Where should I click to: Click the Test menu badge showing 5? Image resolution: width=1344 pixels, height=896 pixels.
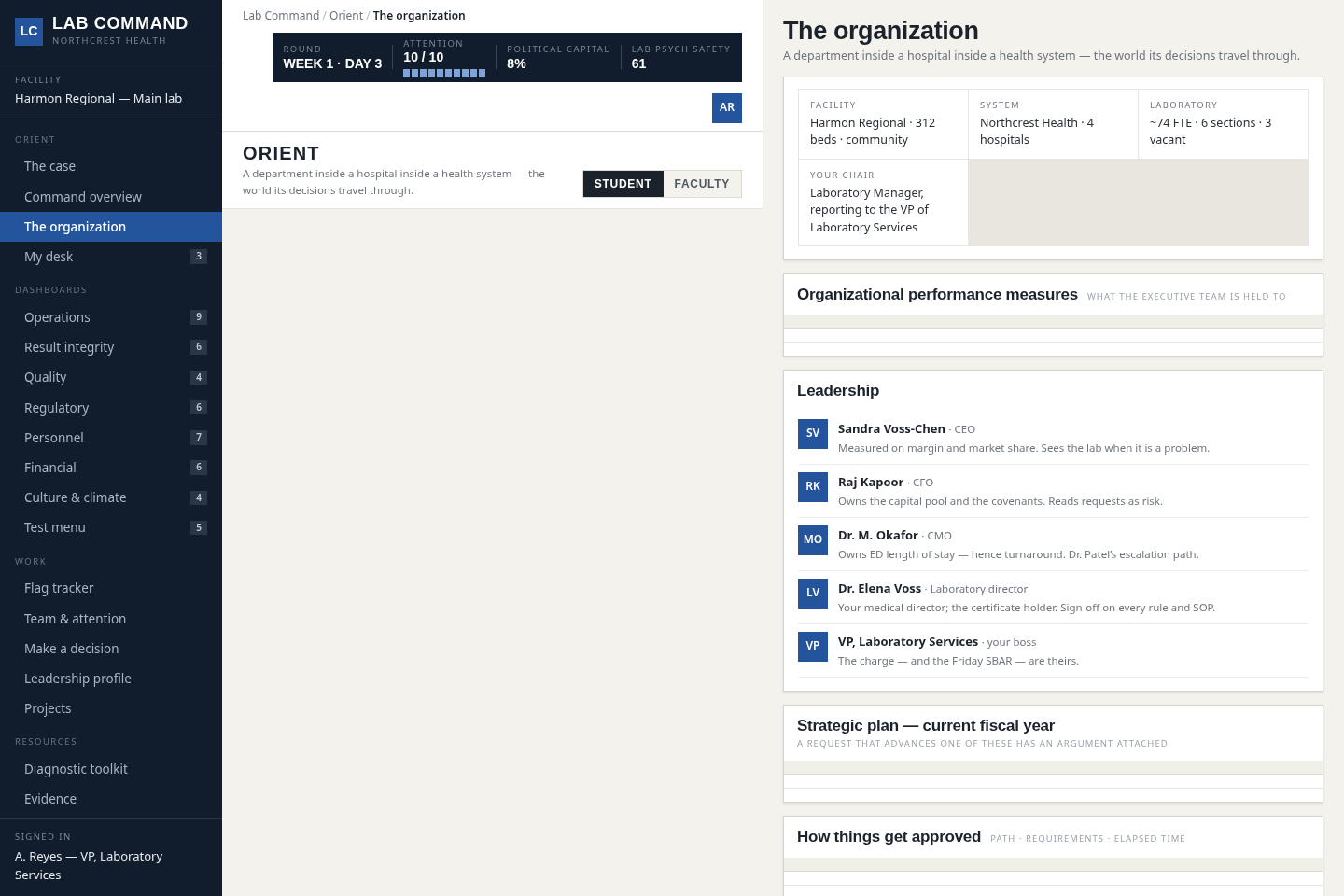199,527
